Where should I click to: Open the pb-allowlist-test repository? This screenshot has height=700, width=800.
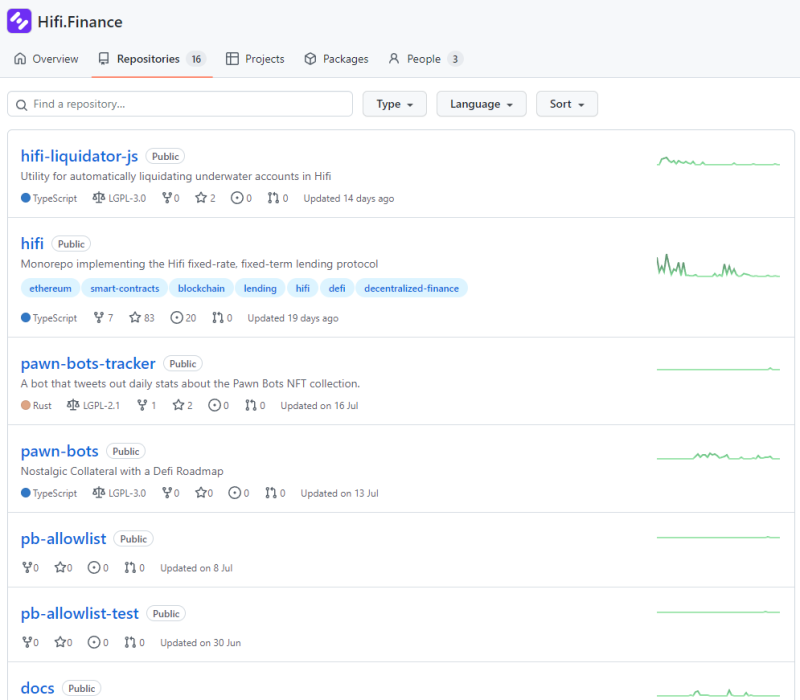(x=80, y=613)
